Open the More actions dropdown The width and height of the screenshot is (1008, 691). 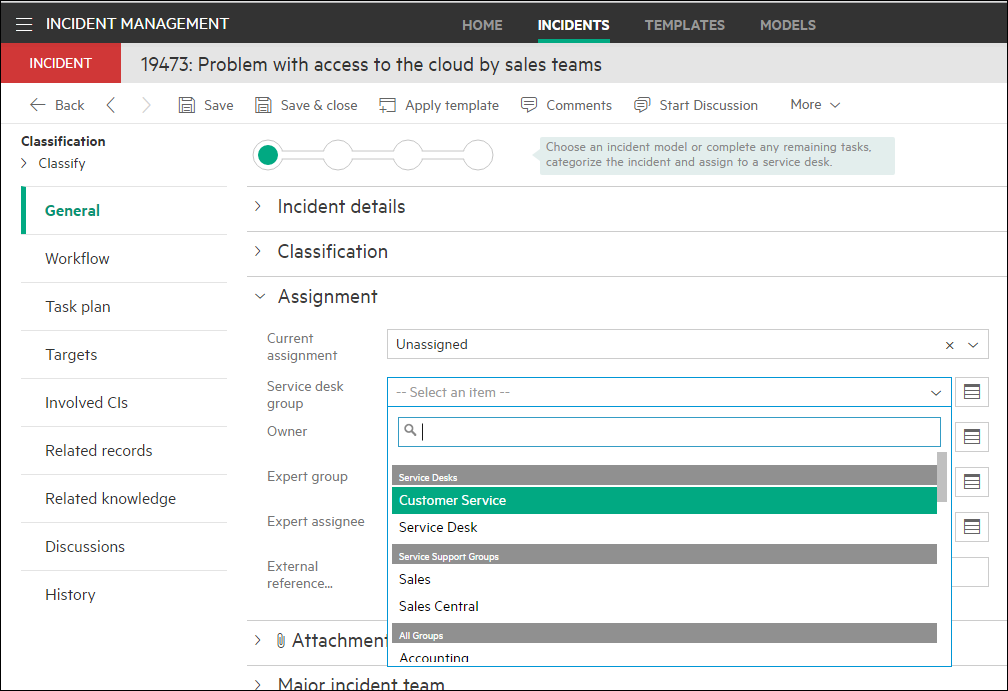click(x=815, y=105)
